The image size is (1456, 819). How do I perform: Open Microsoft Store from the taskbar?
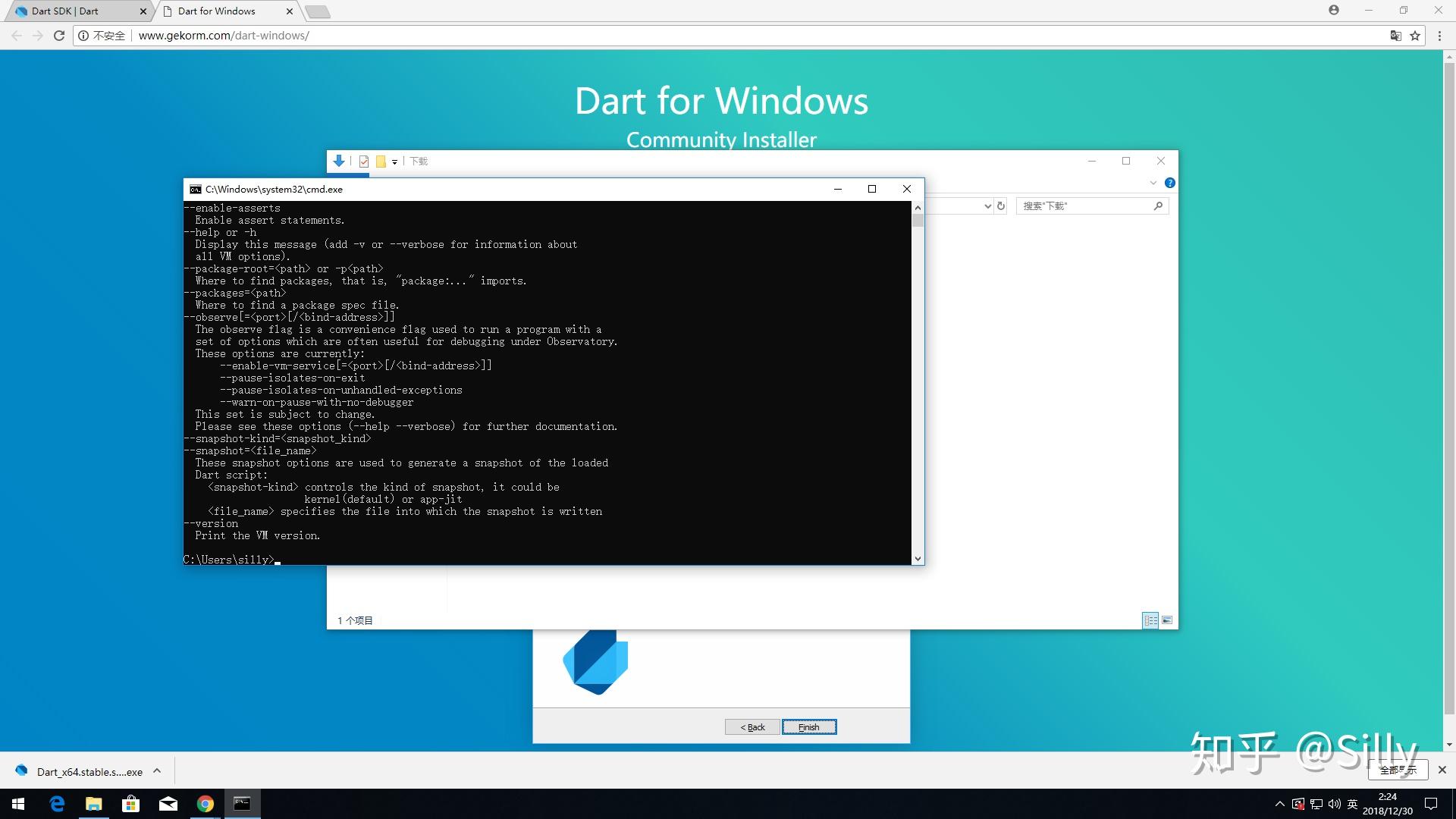click(x=131, y=804)
